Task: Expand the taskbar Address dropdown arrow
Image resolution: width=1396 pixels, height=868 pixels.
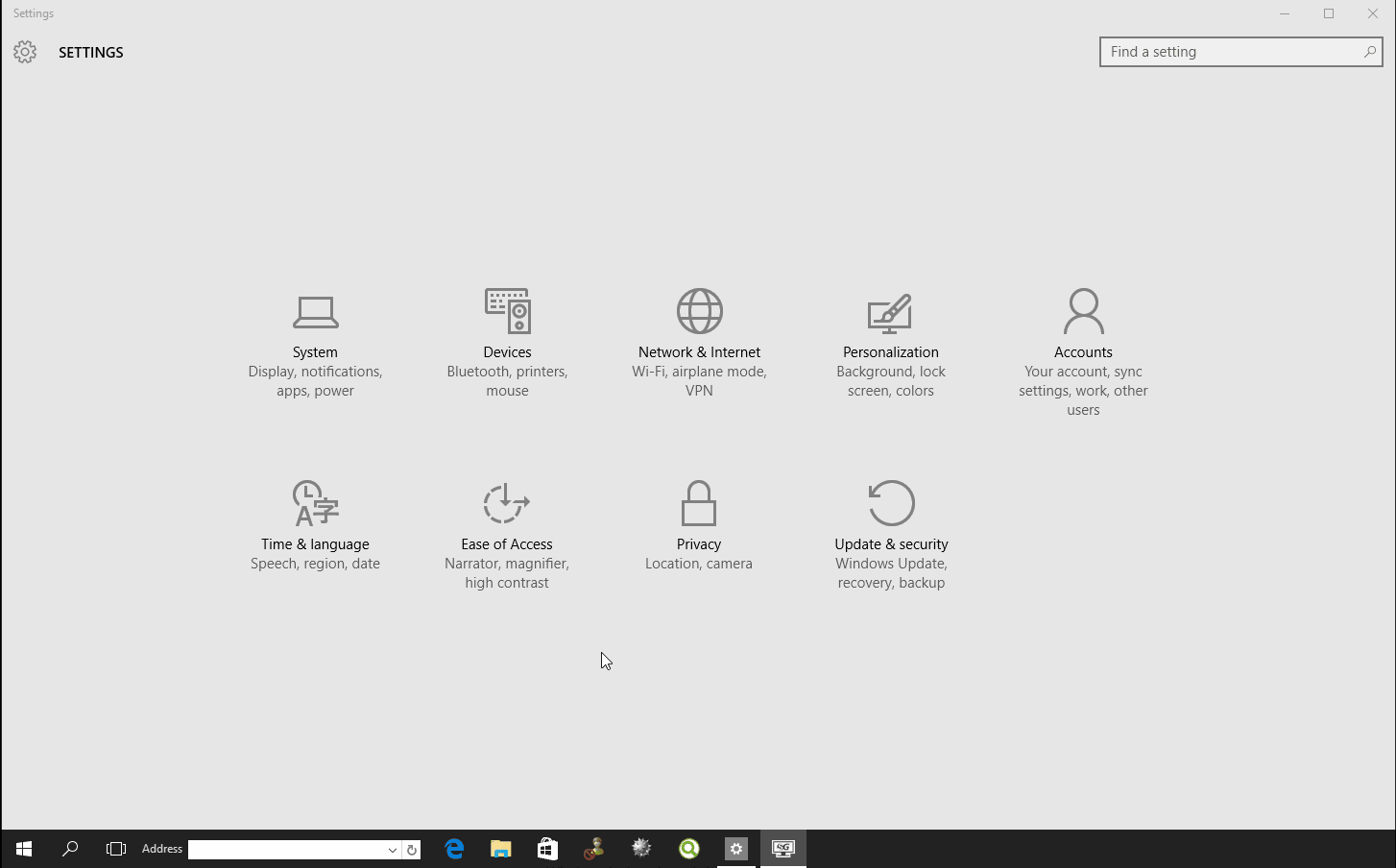Action: pos(392,850)
